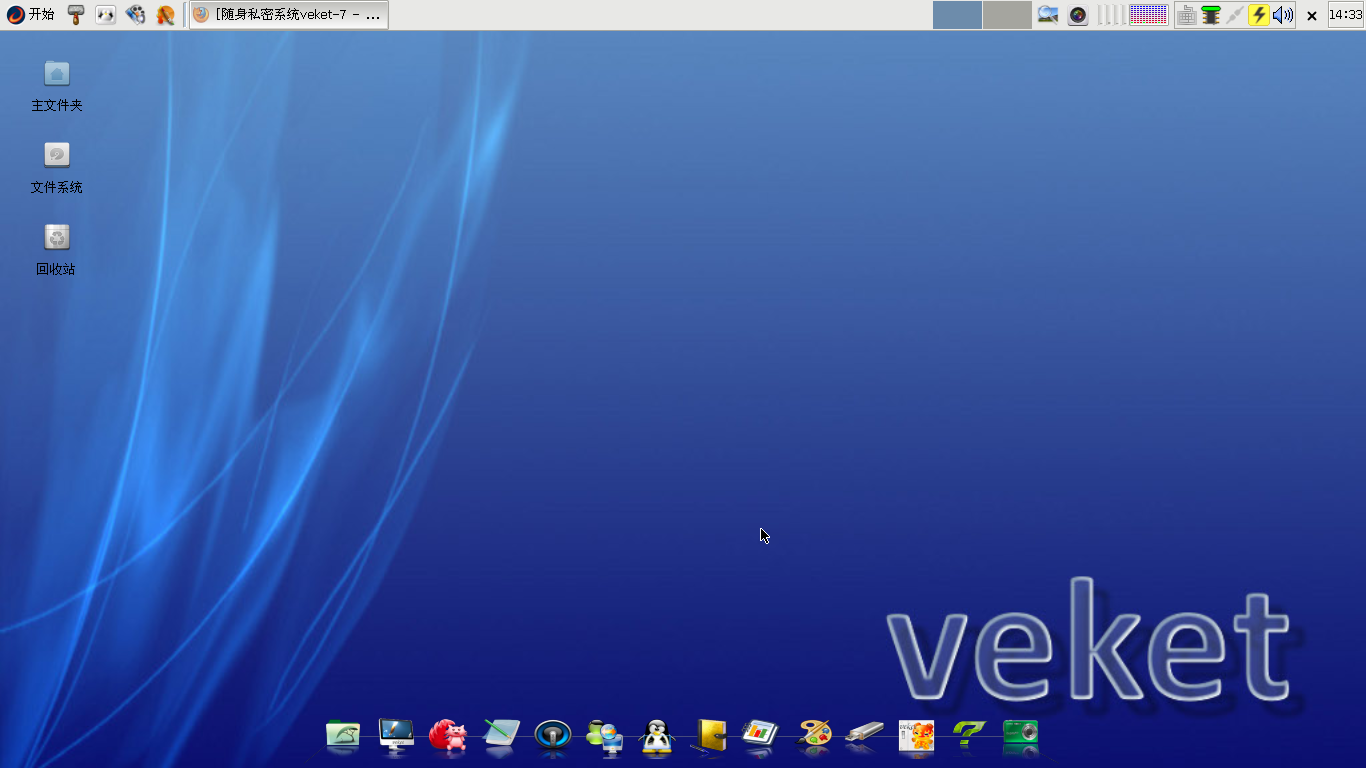Click the green memory chip tray icon
This screenshot has width=1366, height=768.
coord(1211,15)
